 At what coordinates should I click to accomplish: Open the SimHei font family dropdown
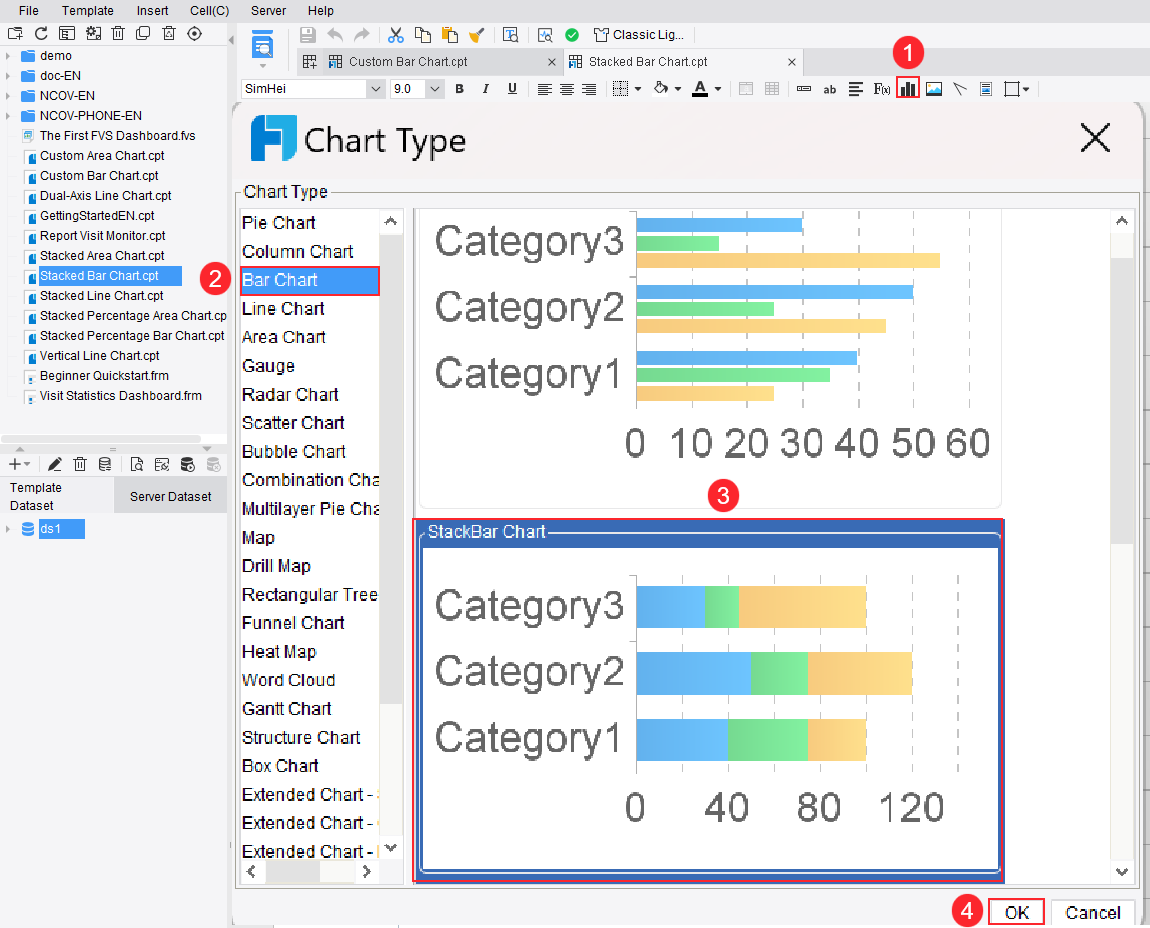[x=375, y=89]
